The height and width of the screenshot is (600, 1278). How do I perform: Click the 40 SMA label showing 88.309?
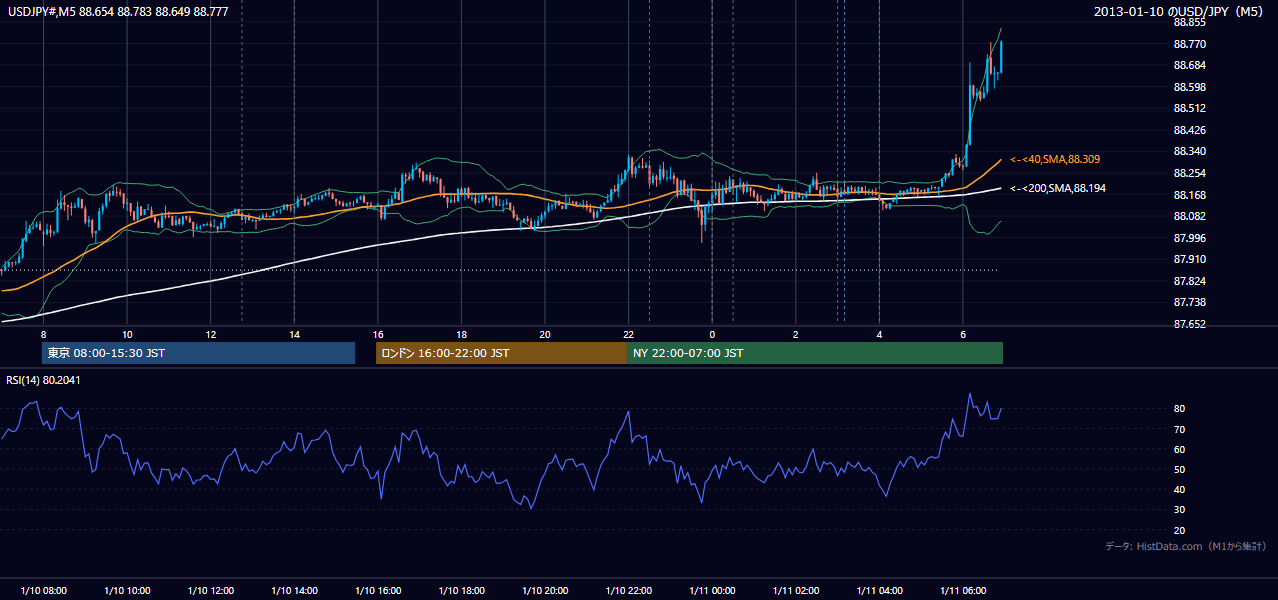pos(1057,159)
